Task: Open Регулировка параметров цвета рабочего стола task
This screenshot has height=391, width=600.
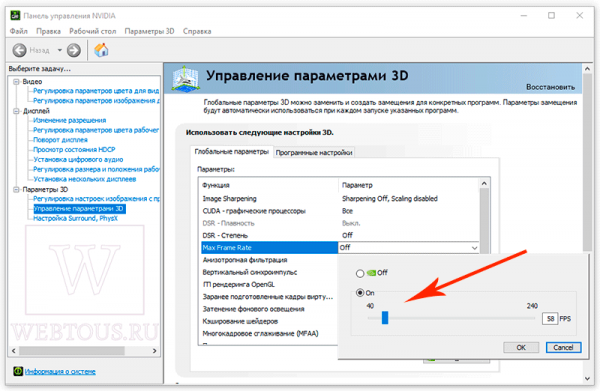Action: coord(96,130)
